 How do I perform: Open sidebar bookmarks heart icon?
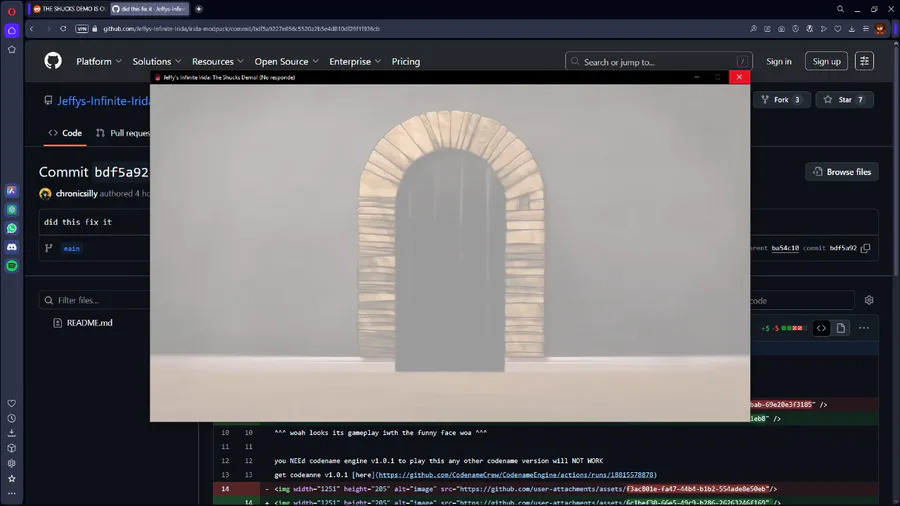tap(11, 403)
